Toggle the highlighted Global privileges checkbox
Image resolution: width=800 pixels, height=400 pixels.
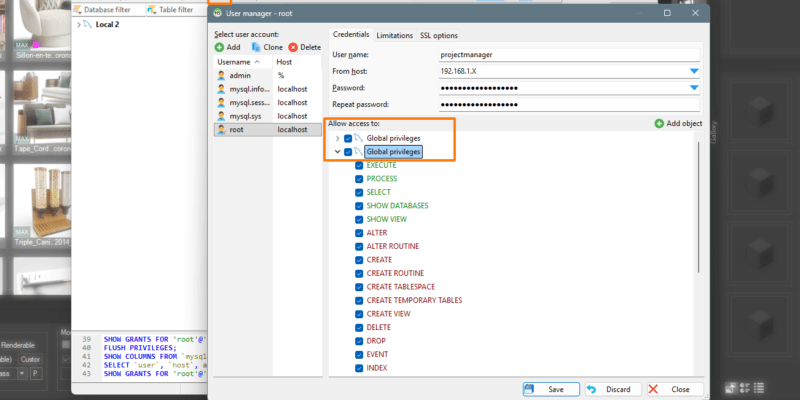(348, 152)
